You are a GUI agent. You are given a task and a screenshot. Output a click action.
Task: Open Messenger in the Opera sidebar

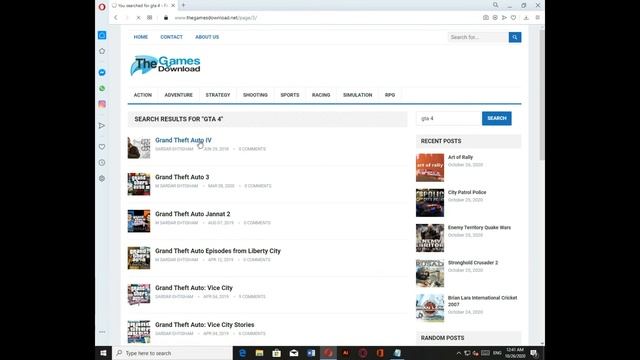point(102,72)
